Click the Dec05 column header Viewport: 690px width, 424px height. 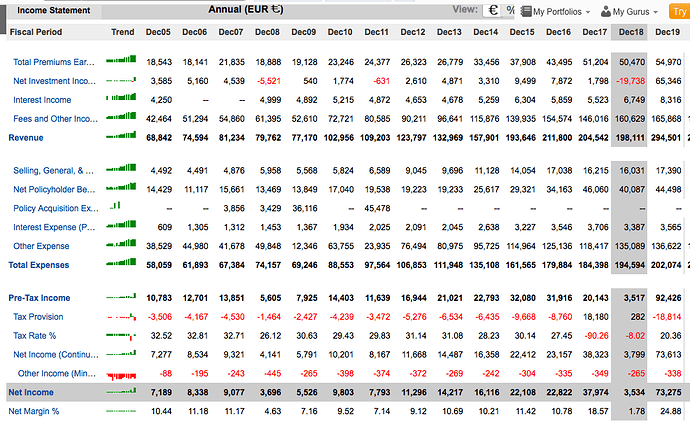[x=159, y=33]
